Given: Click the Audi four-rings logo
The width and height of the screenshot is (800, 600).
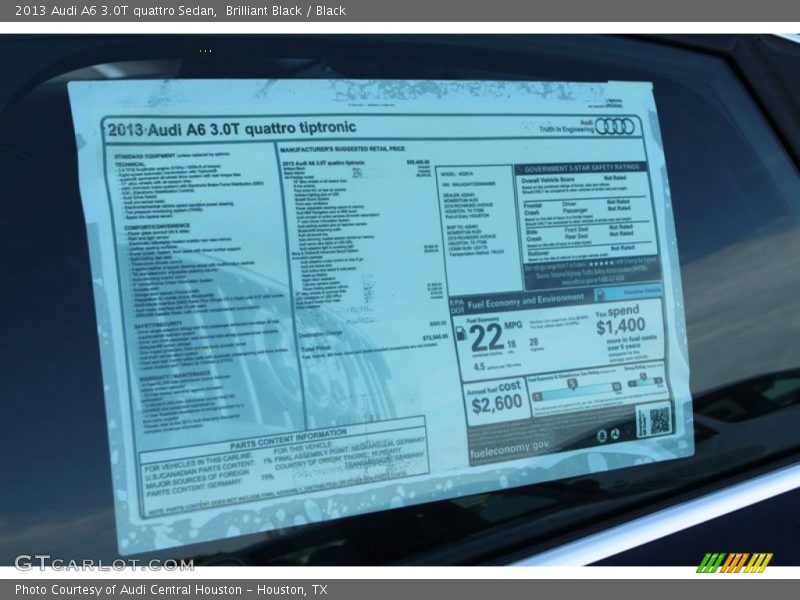Looking at the screenshot, I should 614,126.
